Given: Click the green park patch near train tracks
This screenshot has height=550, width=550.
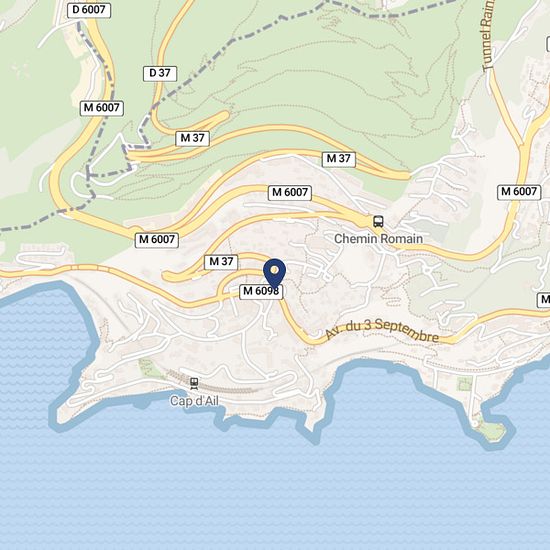Looking at the screenshot, I should (x=149, y=368).
